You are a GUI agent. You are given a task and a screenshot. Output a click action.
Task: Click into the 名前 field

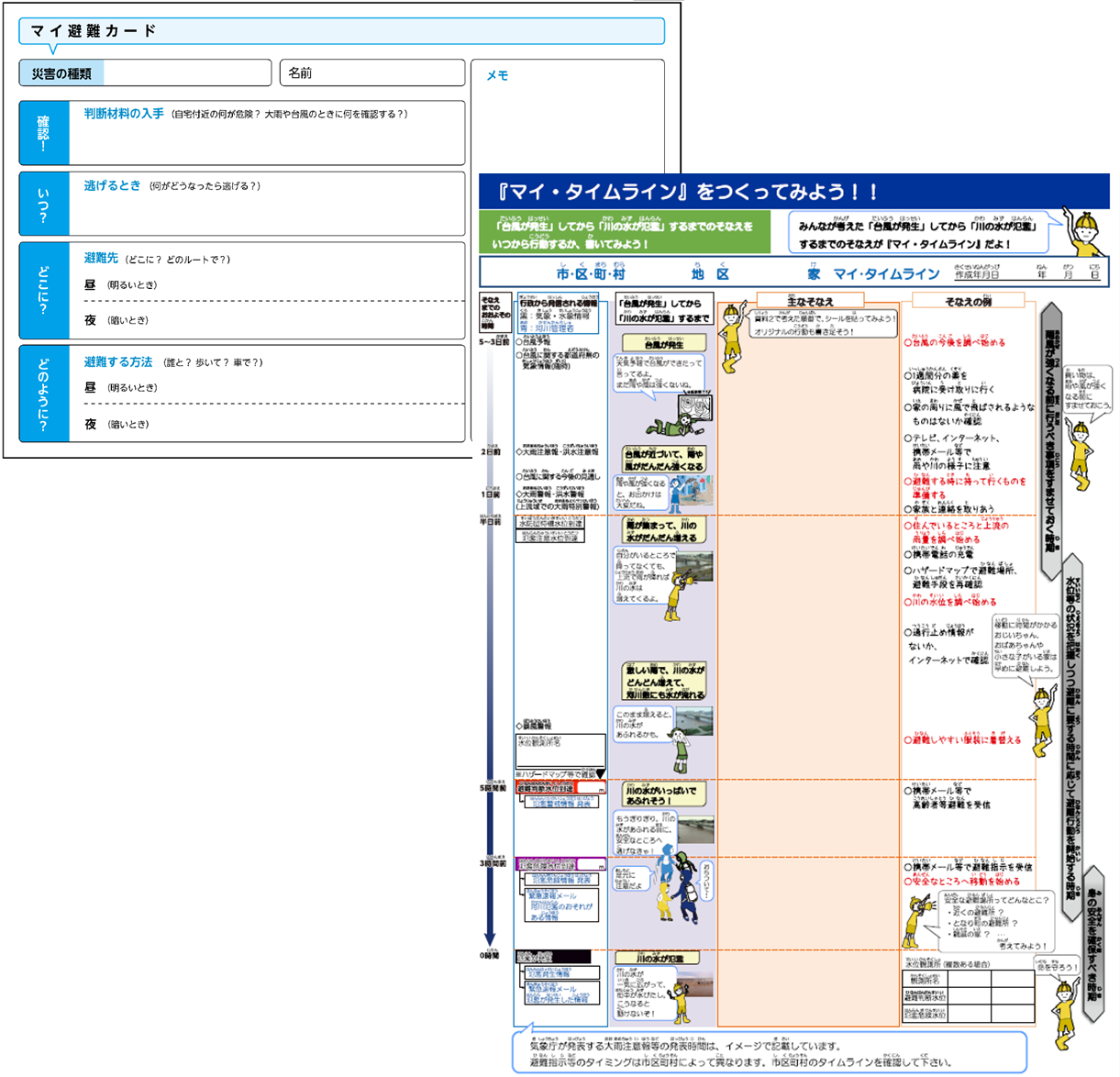(x=371, y=73)
